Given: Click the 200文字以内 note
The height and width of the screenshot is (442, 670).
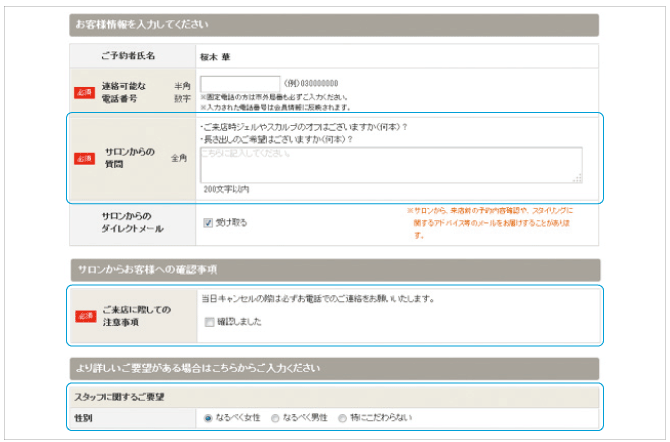Looking at the screenshot, I should 226,189.
